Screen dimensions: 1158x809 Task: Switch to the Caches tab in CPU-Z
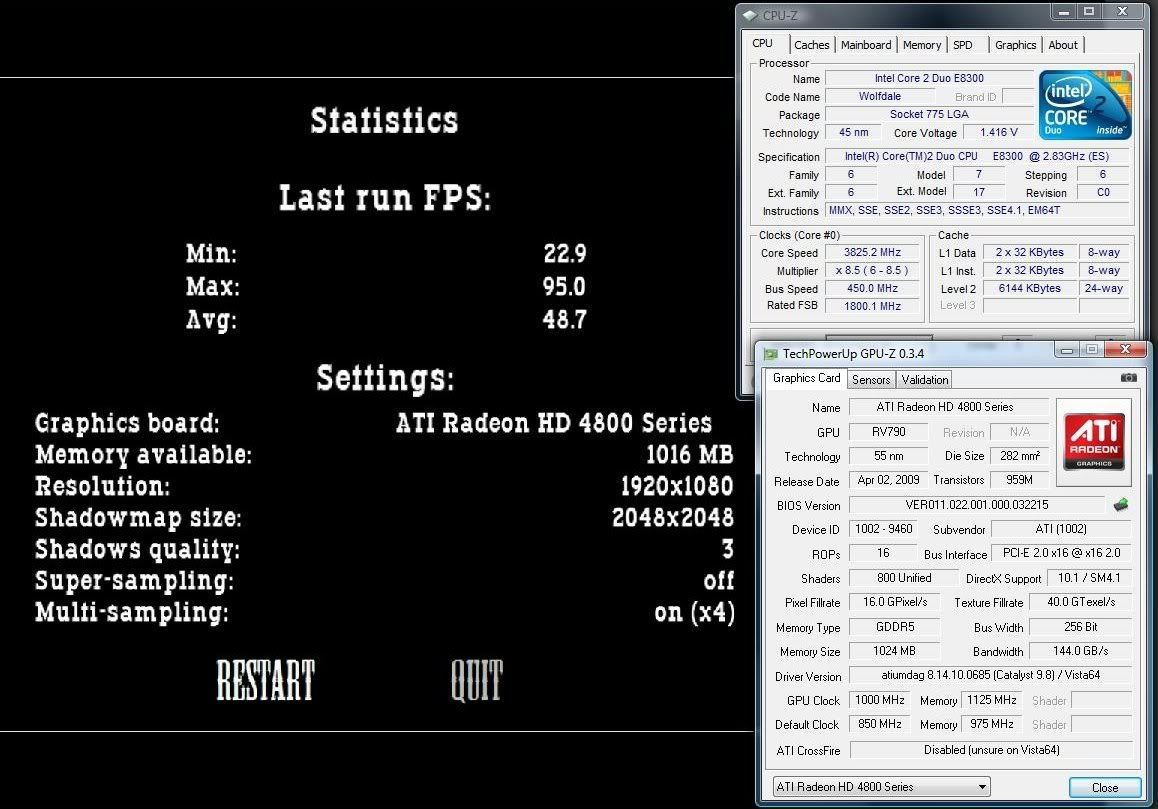812,45
